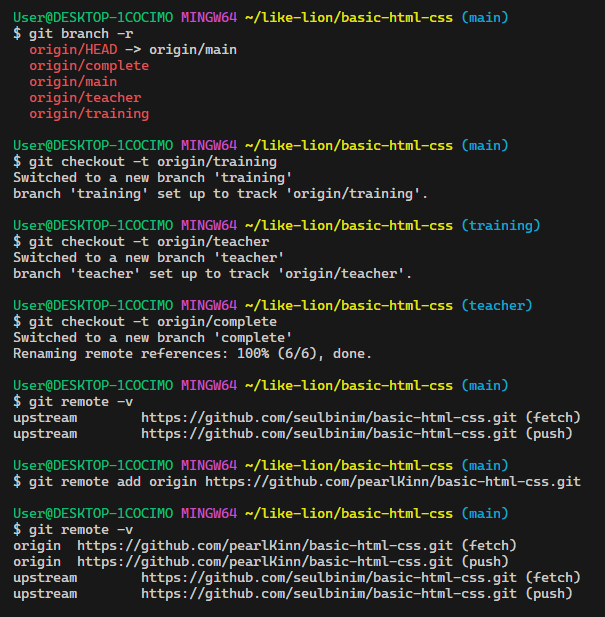Select the red "origin/HEAD" text

[x=73, y=50]
